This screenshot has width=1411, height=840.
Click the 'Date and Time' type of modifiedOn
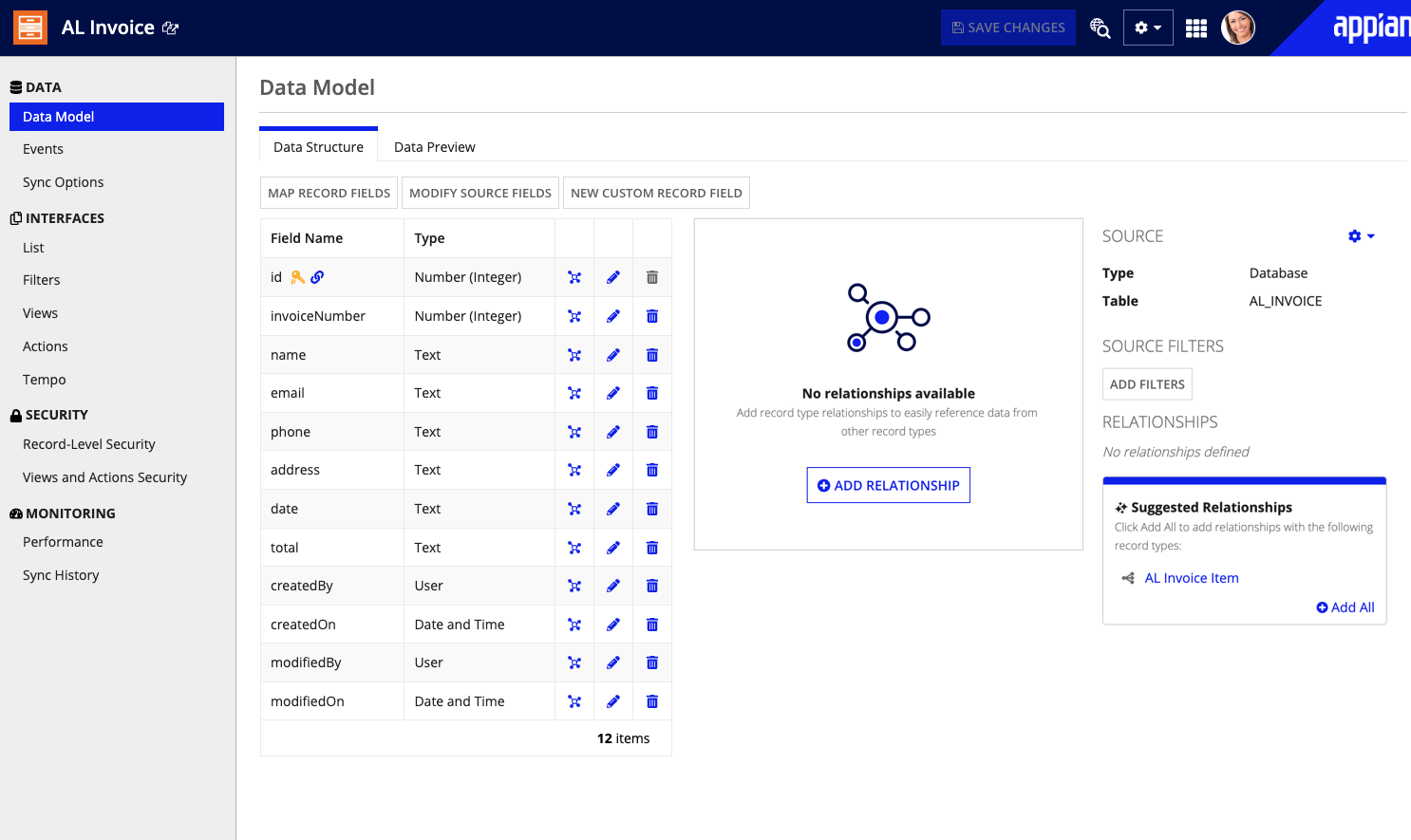(x=460, y=701)
